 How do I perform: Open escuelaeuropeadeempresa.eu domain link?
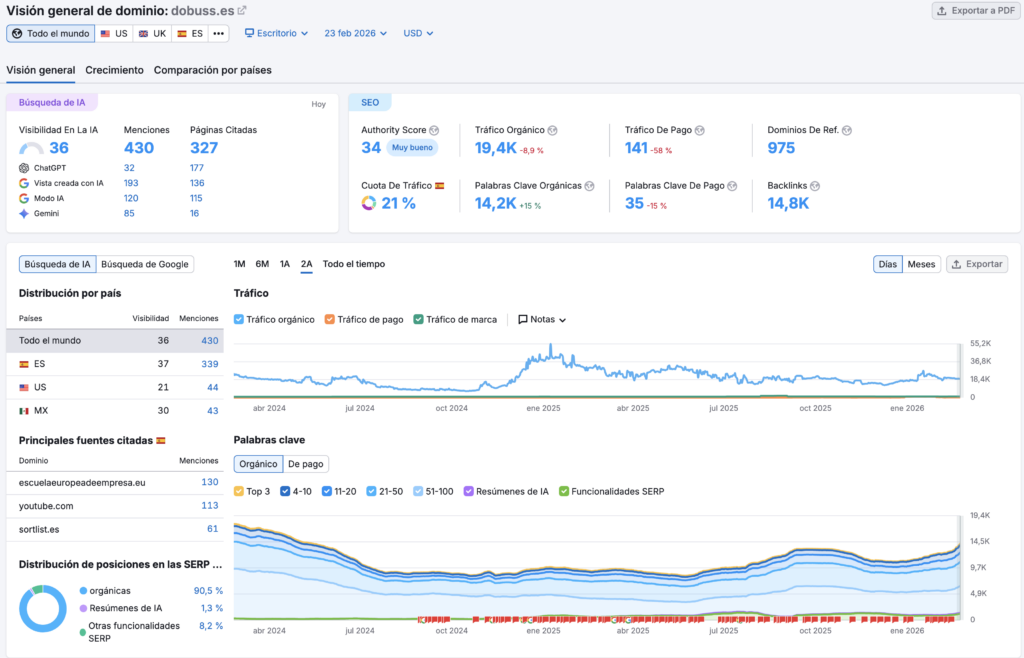pyautogui.click(x=82, y=482)
